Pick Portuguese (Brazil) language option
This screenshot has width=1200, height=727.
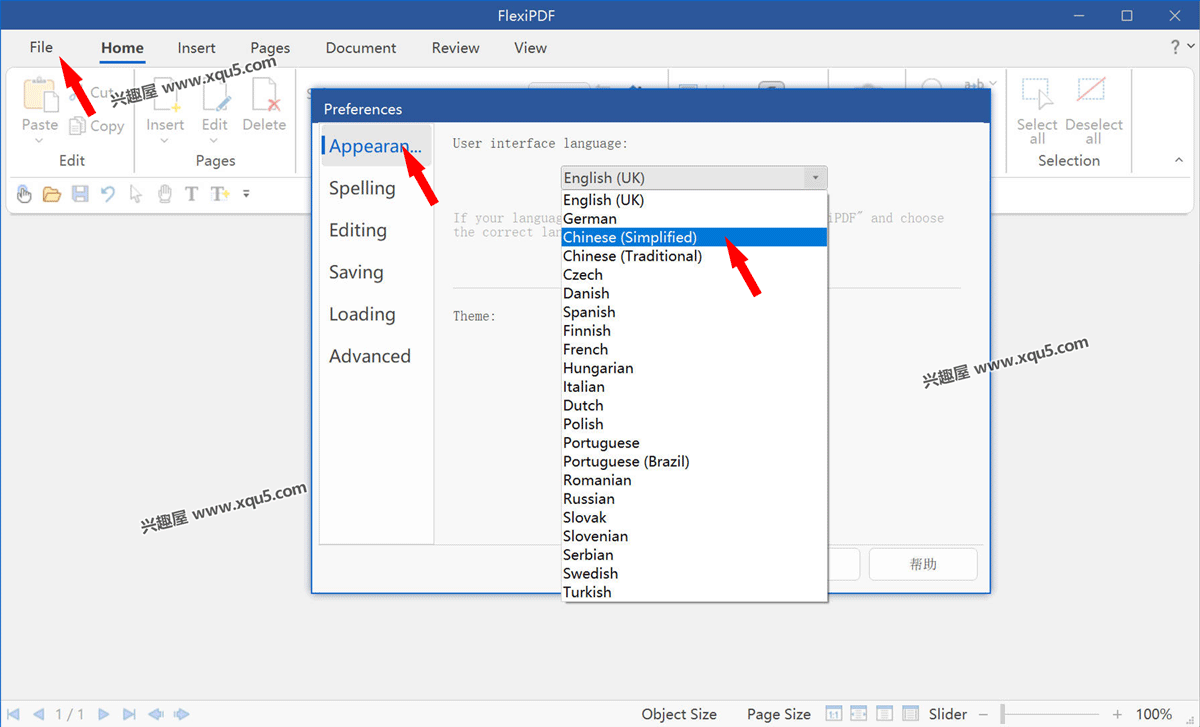[694, 461]
